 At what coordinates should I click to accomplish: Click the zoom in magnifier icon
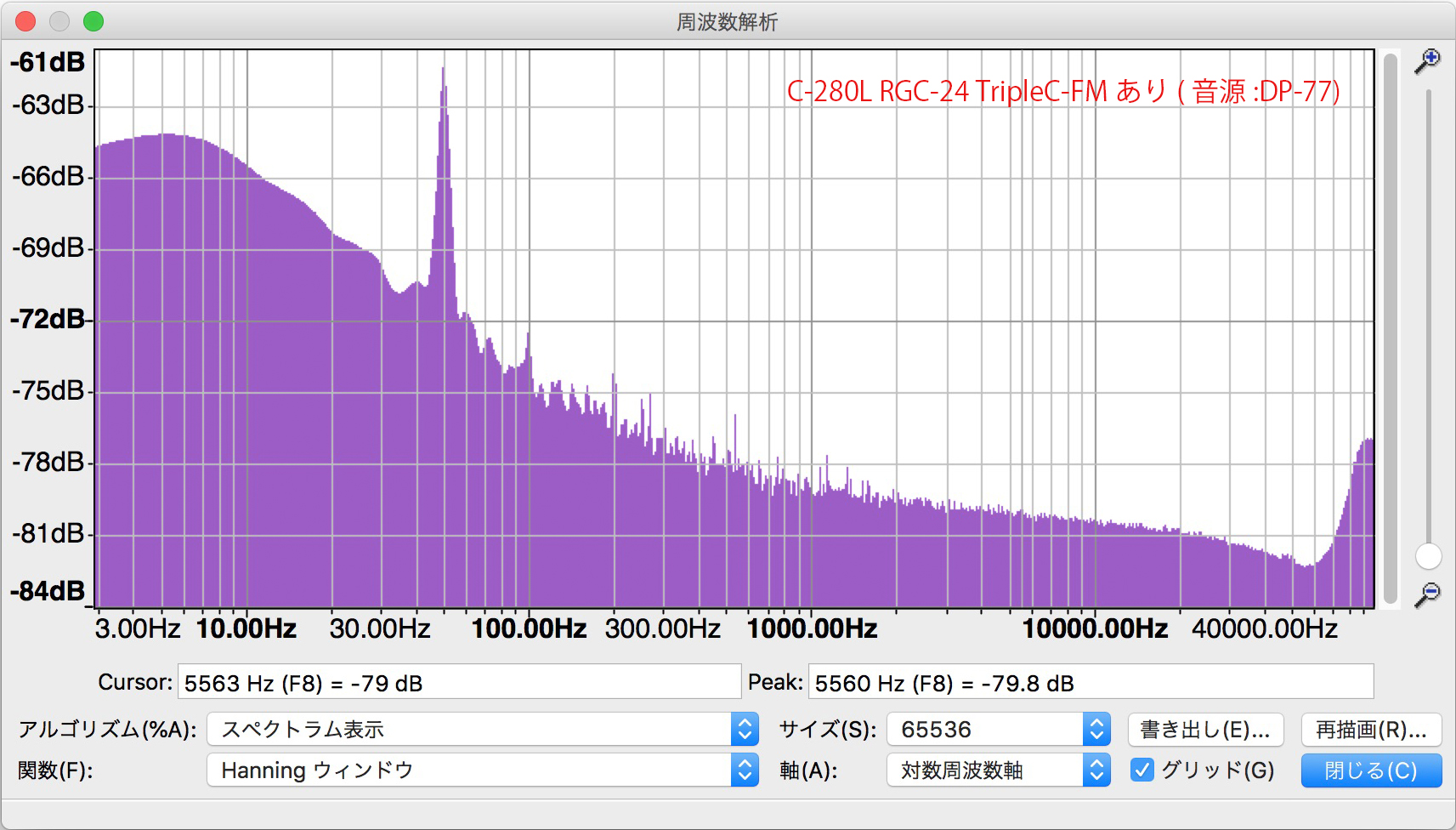pyautogui.click(x=1427, y=61)
